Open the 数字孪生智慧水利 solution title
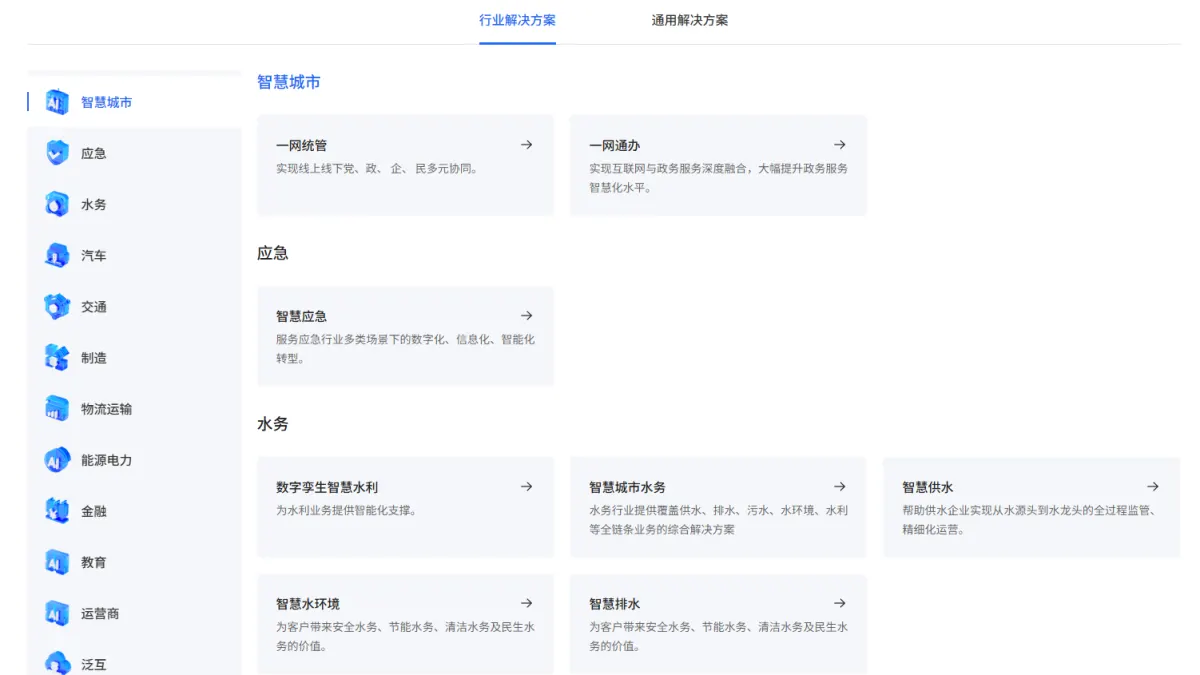 point(327,488)
